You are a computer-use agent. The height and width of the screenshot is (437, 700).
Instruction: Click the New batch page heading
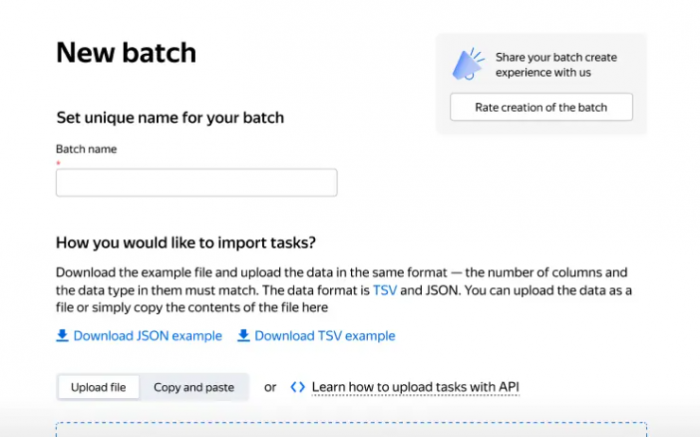click(126, 53)
